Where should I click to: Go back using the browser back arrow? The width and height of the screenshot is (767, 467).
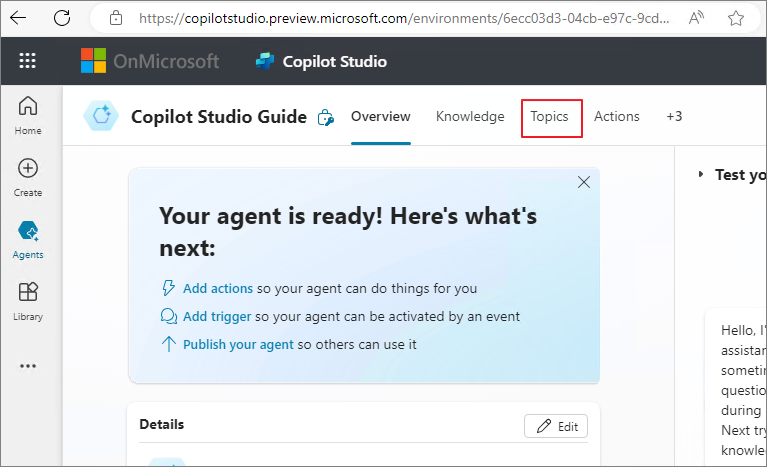[18, 18]
